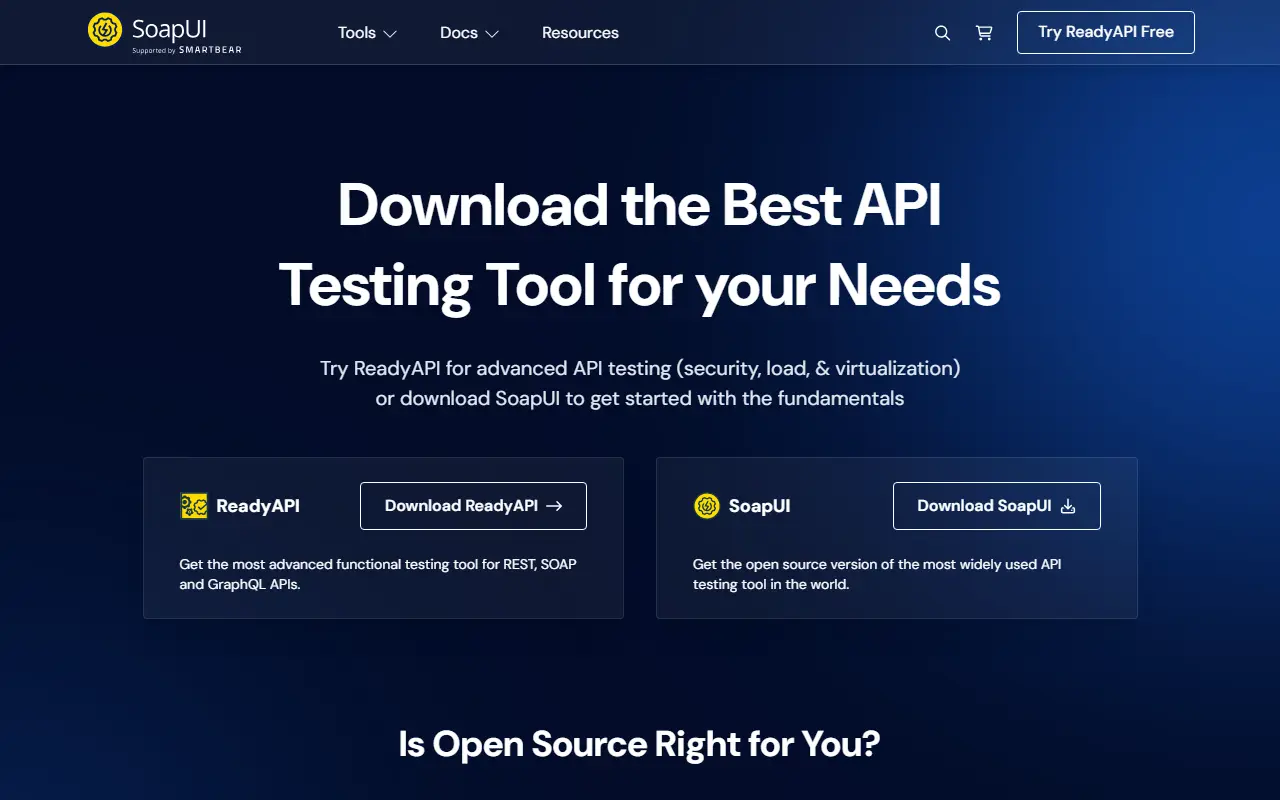Open the shopping cart icon
Image resolution: width=1280 pixels, height=800 pixels.
click(984, 33)
